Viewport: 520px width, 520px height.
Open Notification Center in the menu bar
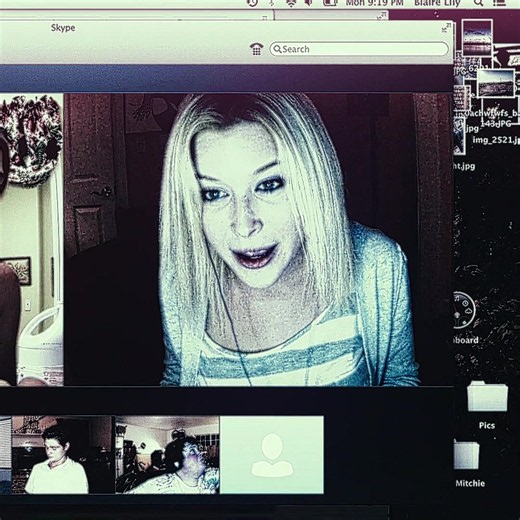tap(499, 3)
